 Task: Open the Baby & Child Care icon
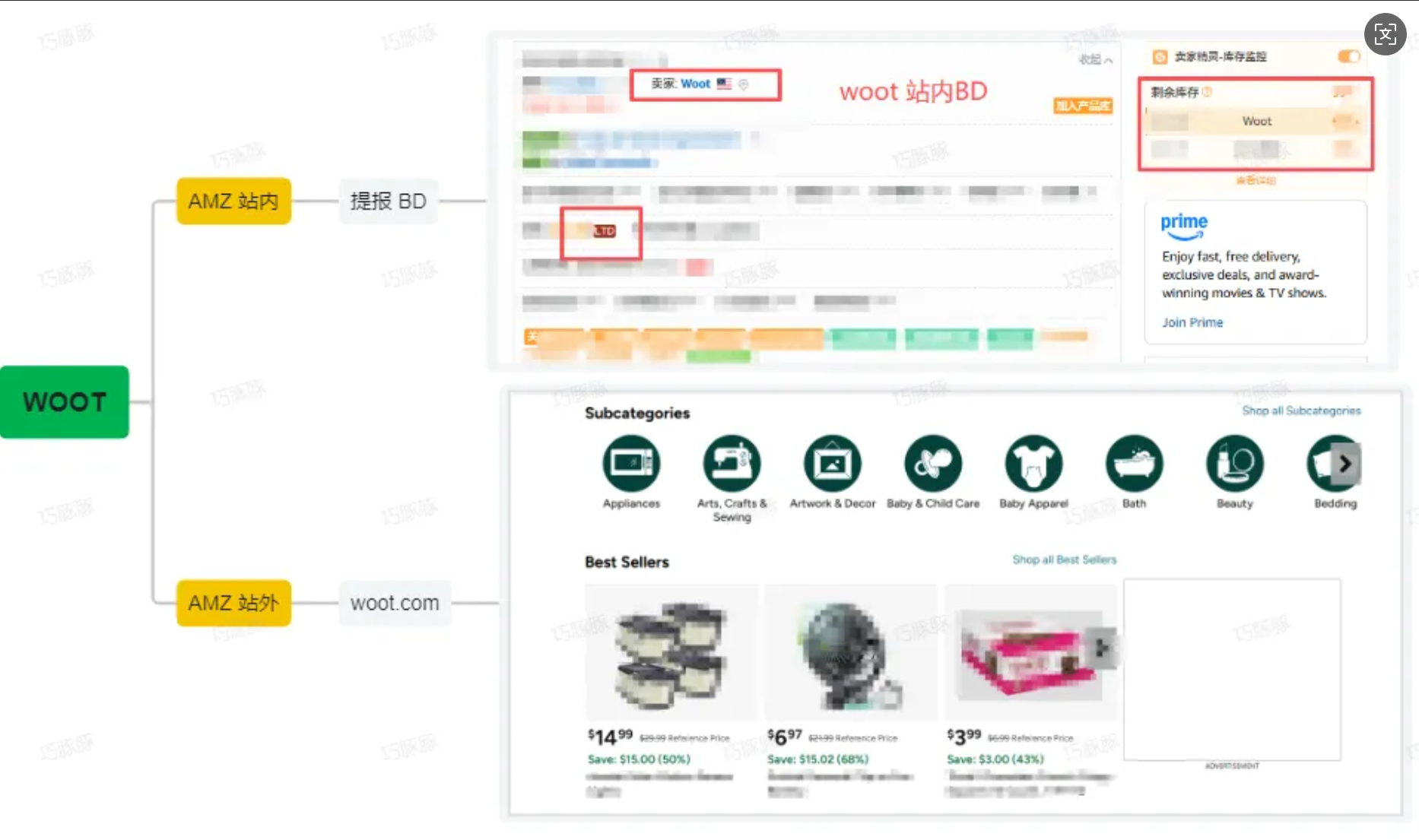coord(933,463)
